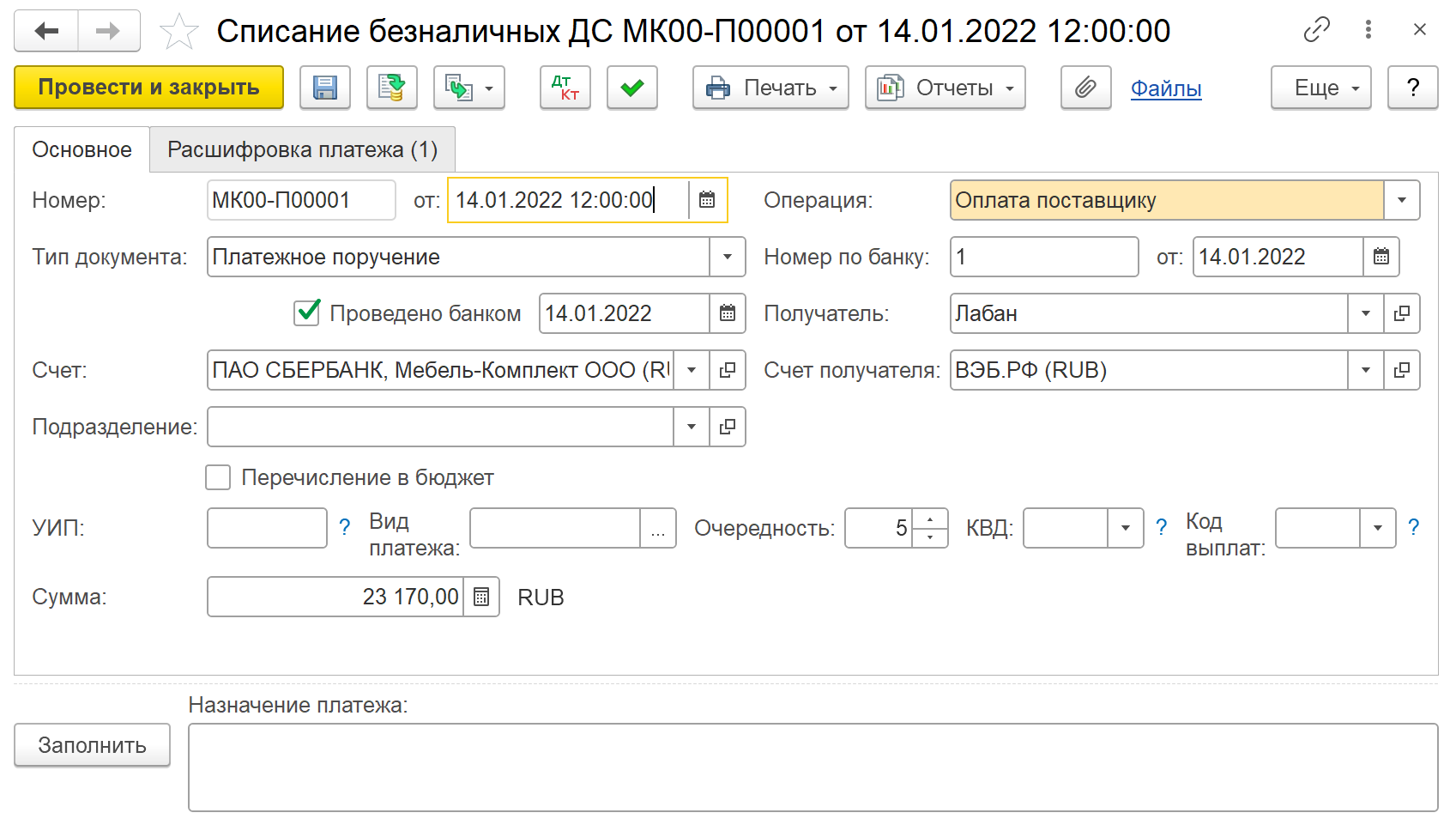Screen dimensions: 1456x825
Task: Toggle Проведено банком checkbox
Action: coord(307,312)
